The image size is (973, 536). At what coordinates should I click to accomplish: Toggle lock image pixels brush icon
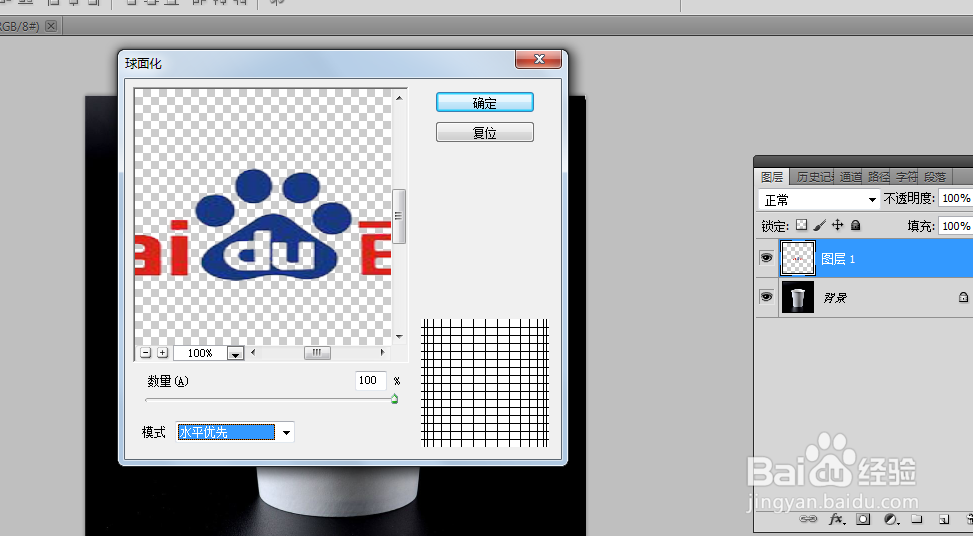819,225
